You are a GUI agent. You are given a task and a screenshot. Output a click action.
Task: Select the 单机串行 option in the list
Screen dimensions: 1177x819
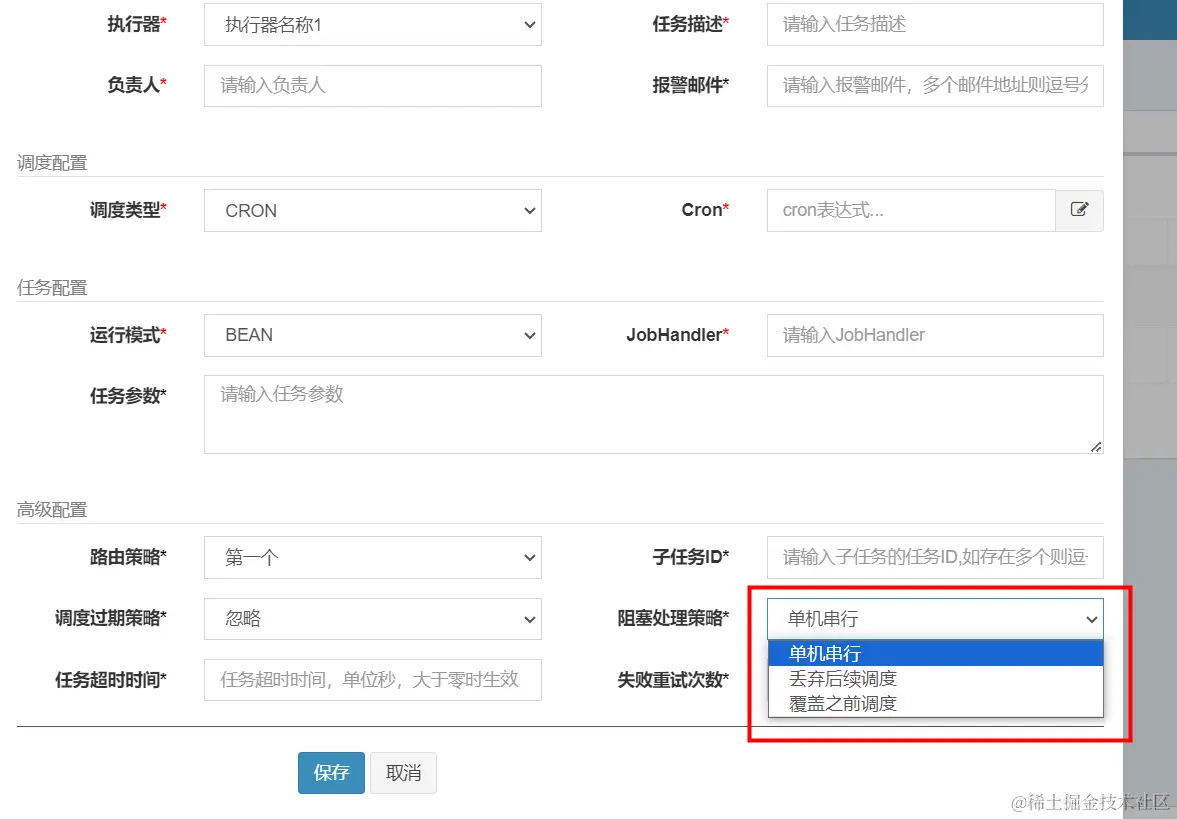pyautogui.click(x=935, y=653)
